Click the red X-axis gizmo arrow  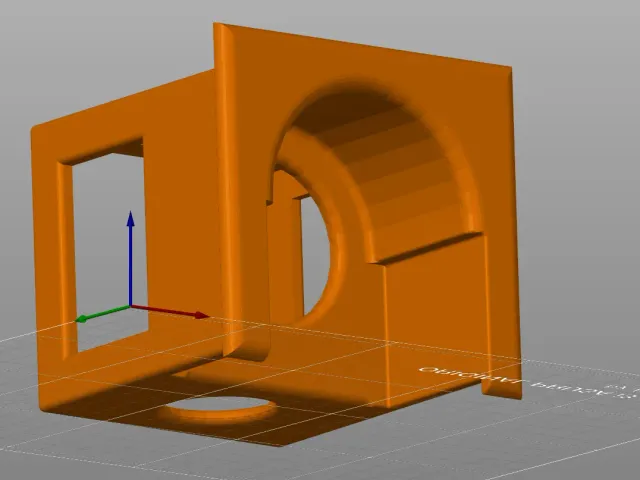(171, 311)
